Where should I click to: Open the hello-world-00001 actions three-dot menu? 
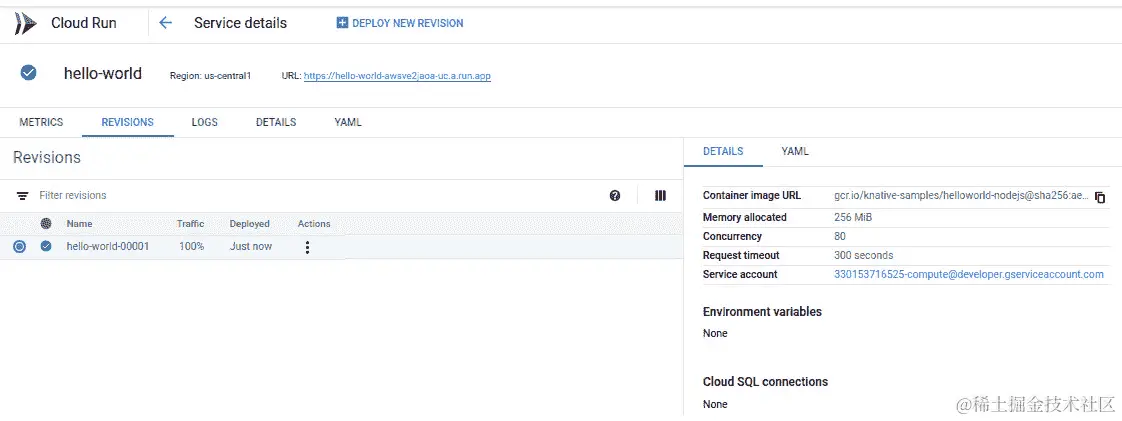click(x=308, y=247)
